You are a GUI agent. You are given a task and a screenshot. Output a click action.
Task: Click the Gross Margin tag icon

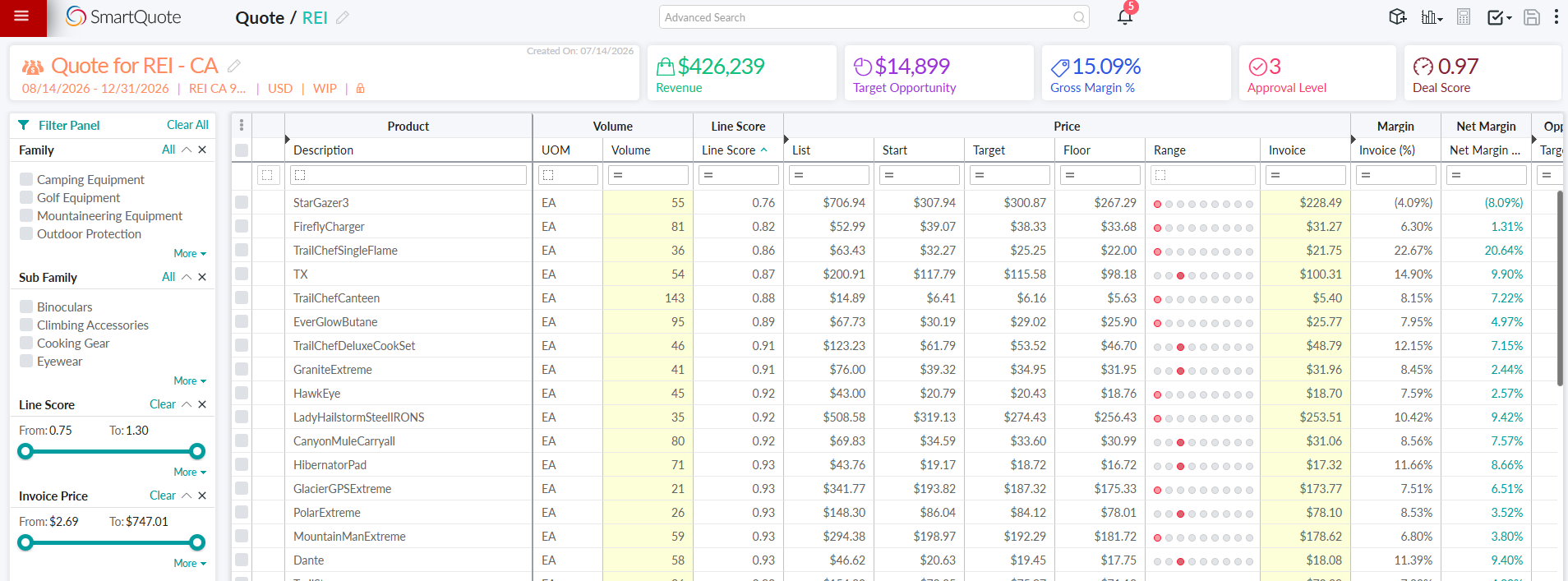(x=1060, y=67)
